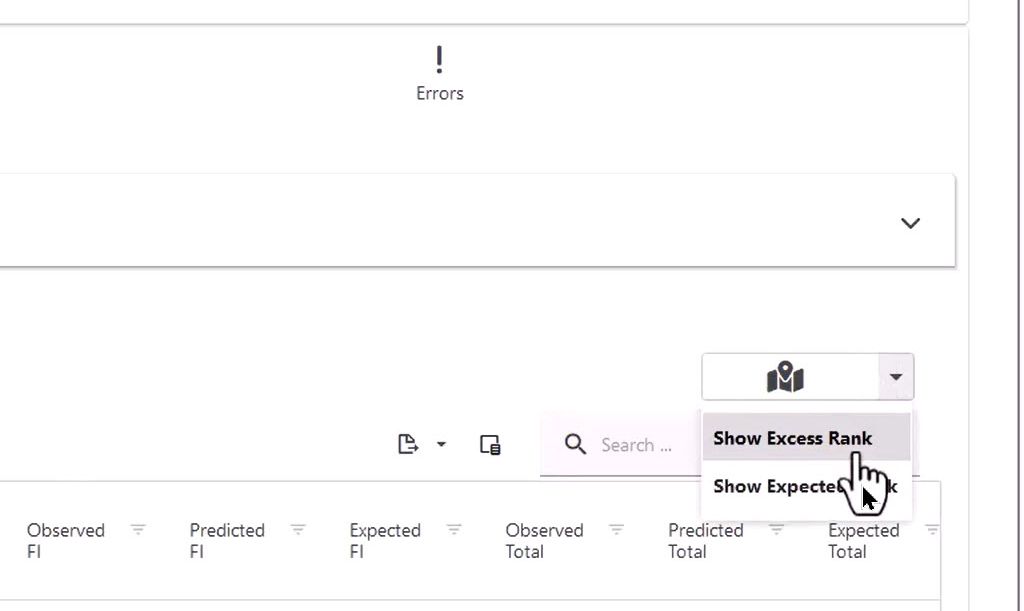The height and width of the screenshot is (611, 1024).
Task: Open filter for Observed Total column
Action: point(617,530)
